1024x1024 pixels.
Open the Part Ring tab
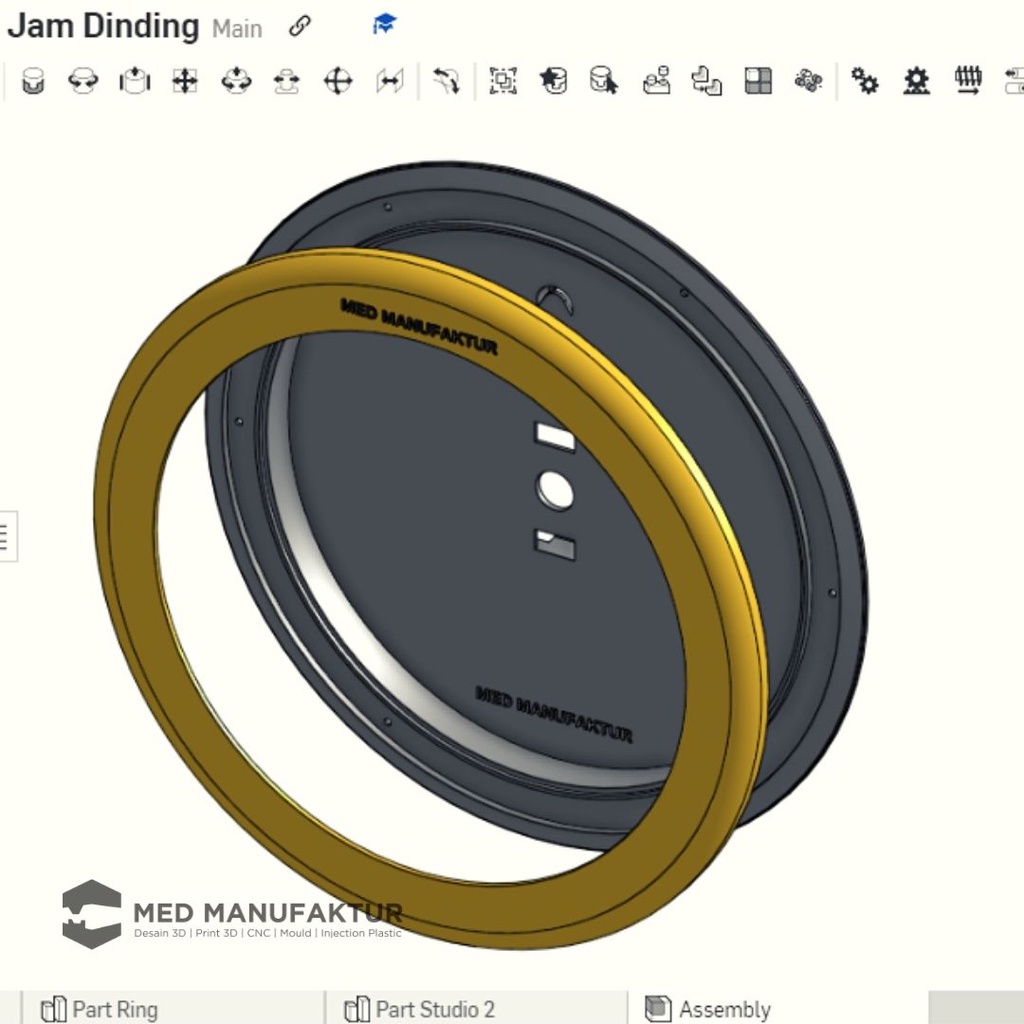(x=99, y=1009)
